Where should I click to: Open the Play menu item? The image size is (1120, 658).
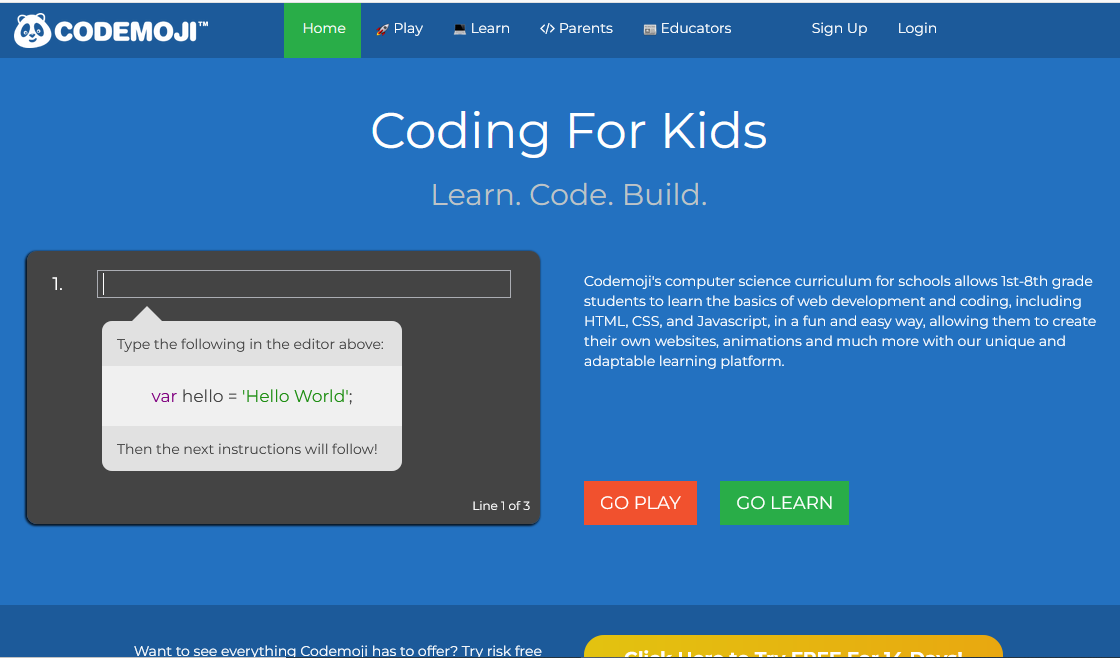click(x=399, y=29)
